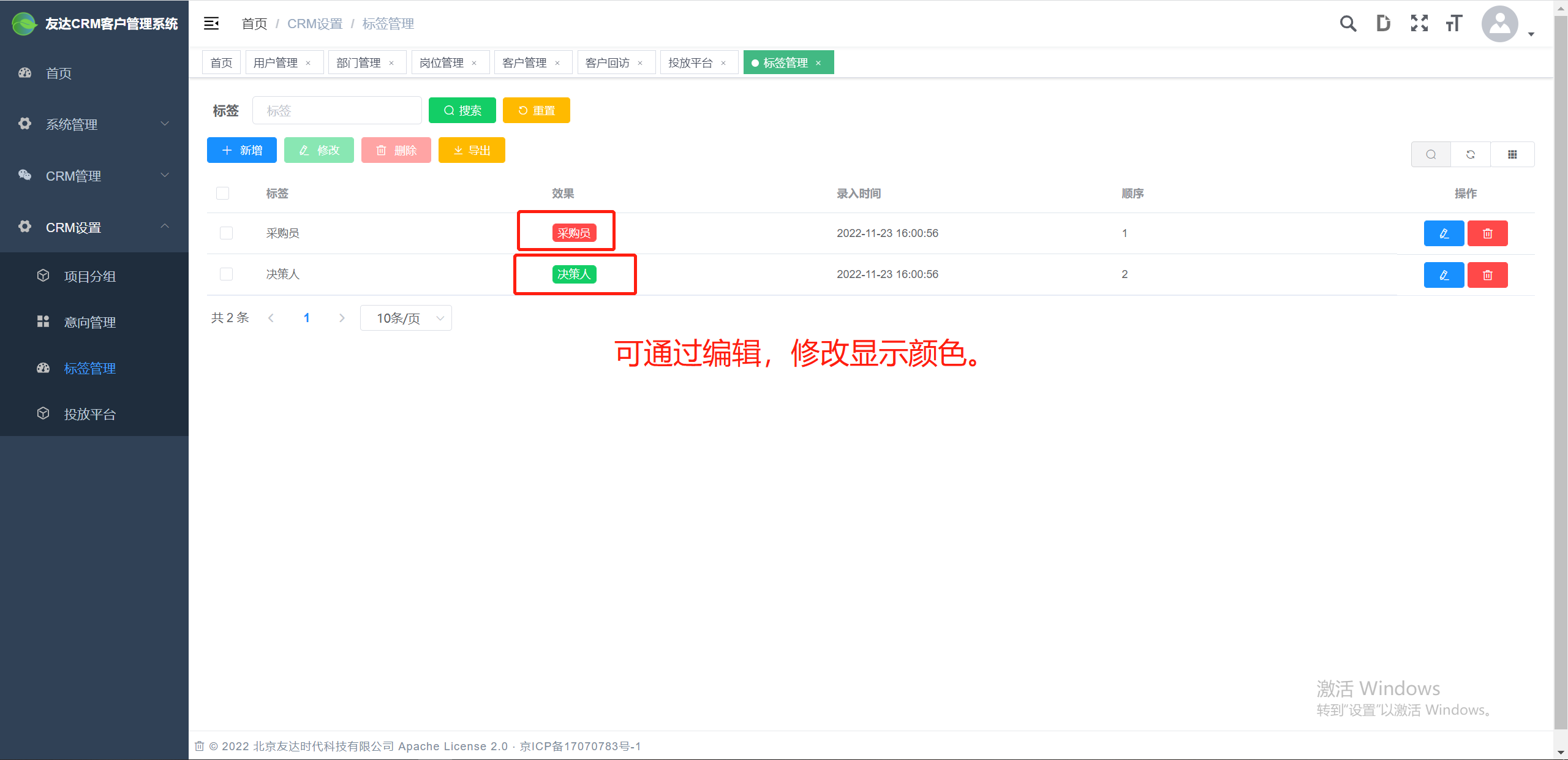Select page number 1 in pagination

pyautogui.click(x=306, y=318)
